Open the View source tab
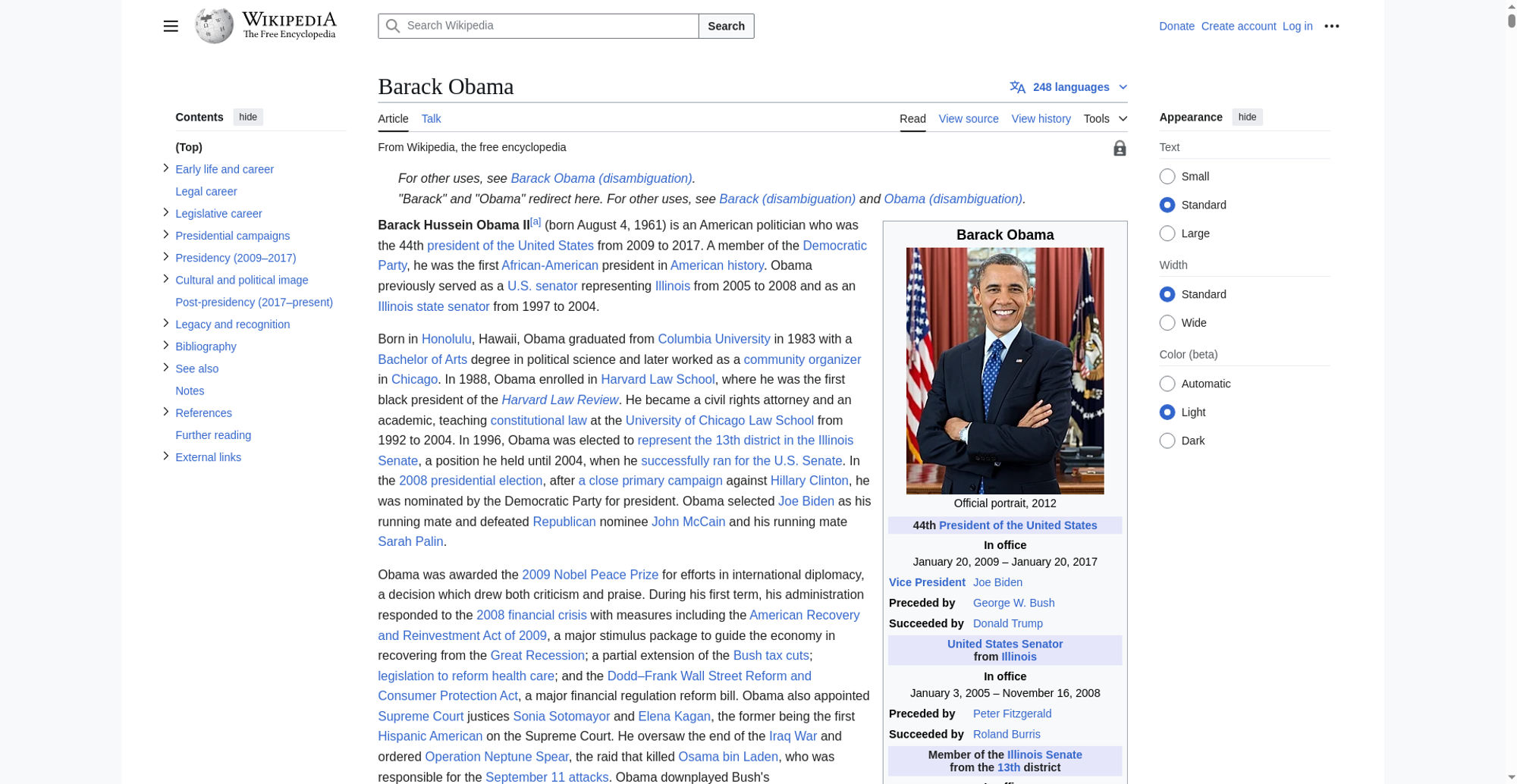 click(969, 119)
